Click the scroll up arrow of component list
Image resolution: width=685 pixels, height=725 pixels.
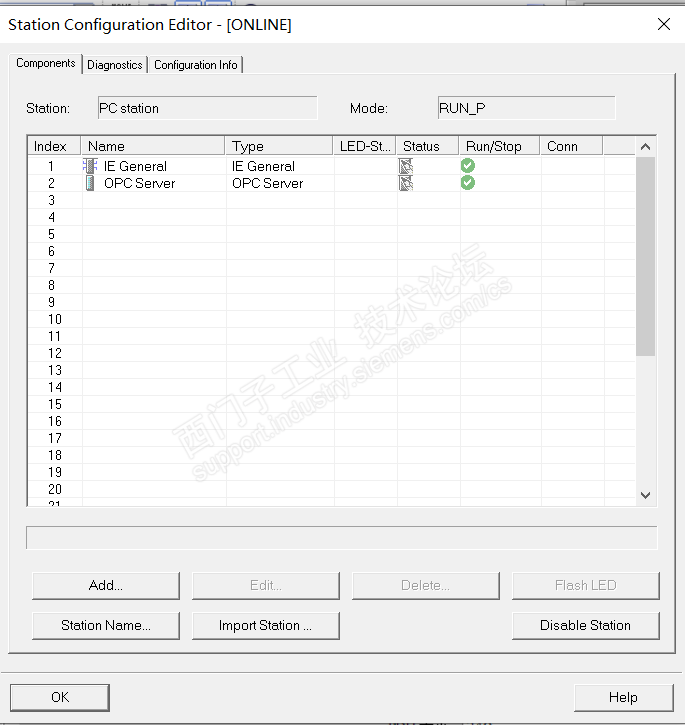(646, 147)
